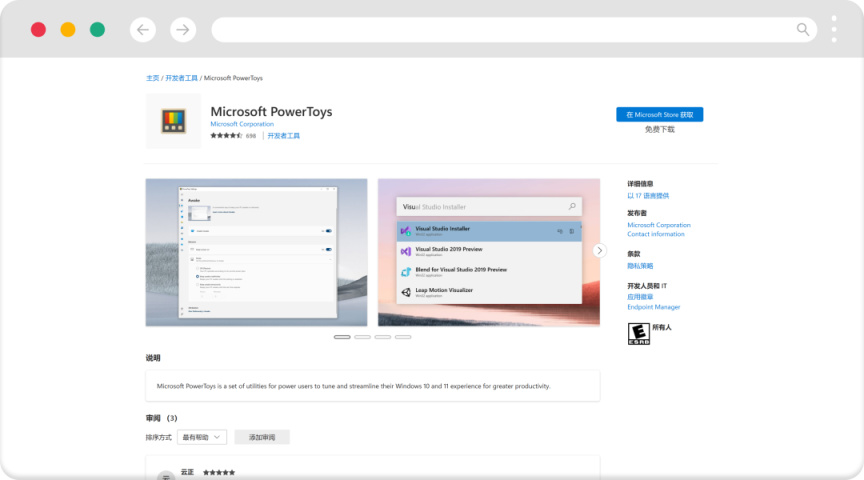Click the search magnifier icon in address bar
This screenshot has width=864, height=480.
[803, 30]
